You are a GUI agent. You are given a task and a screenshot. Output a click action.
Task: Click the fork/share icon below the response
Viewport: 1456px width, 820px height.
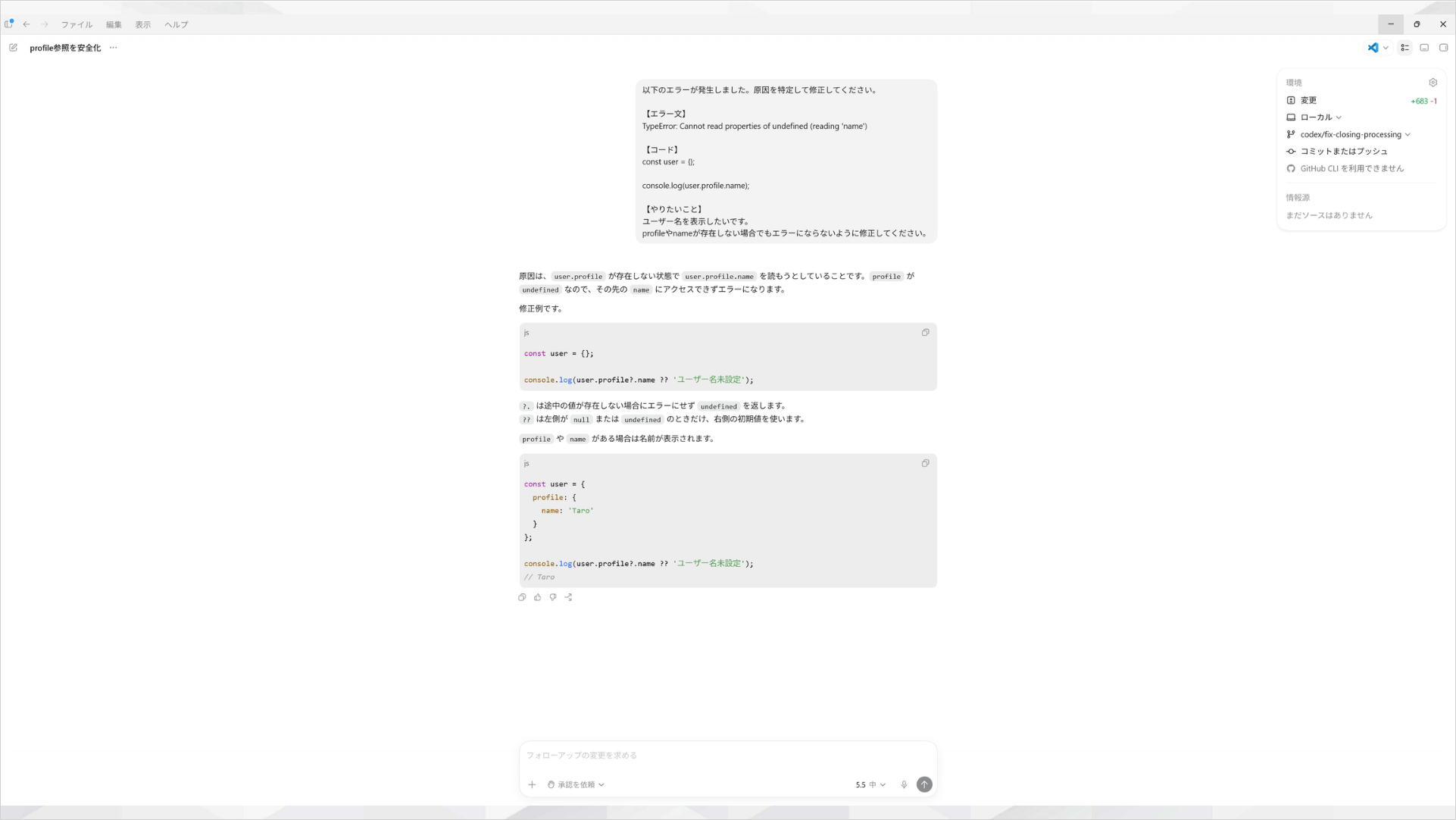coord(568,597)
